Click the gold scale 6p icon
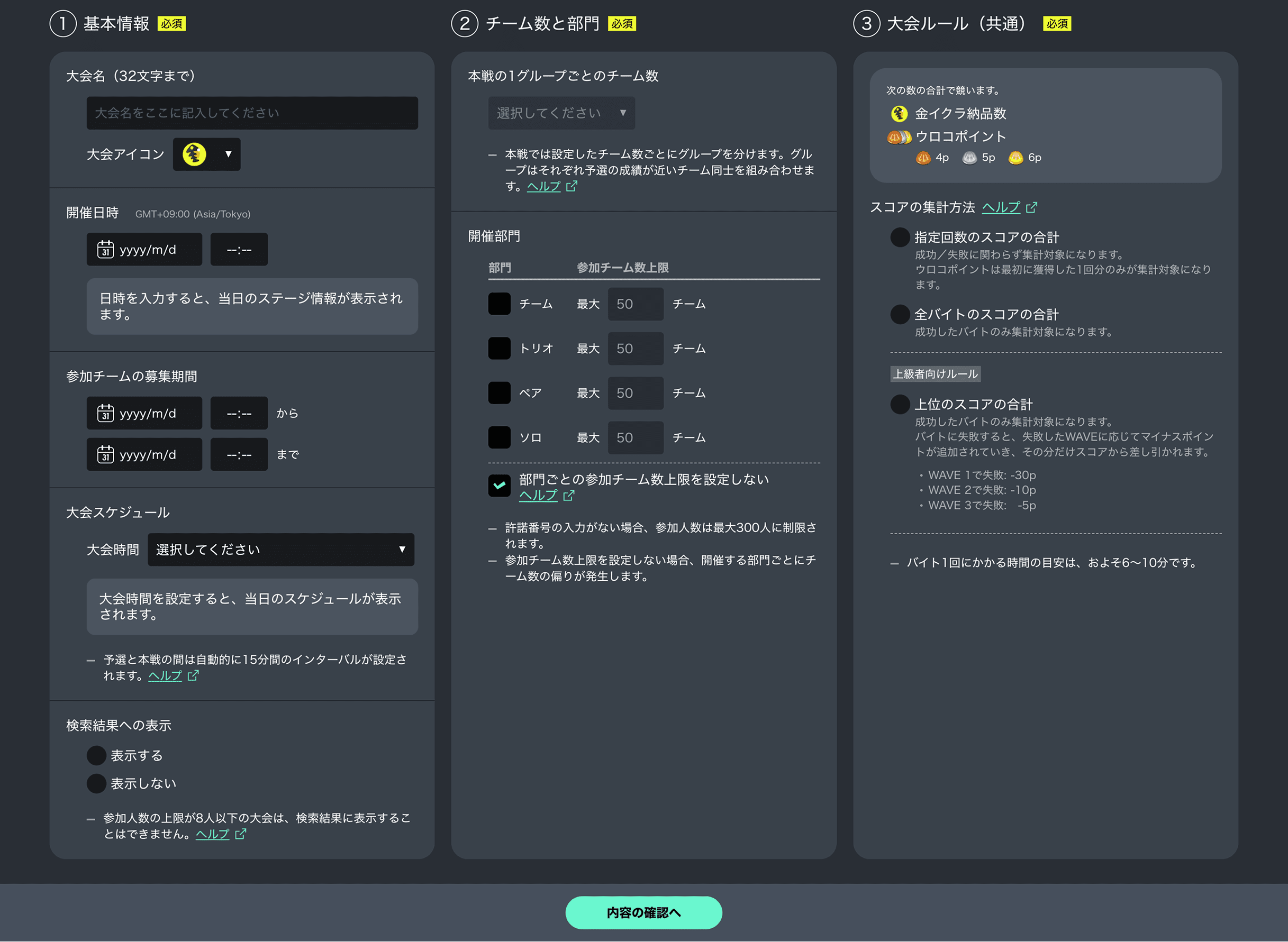This screenshot has width=1288, height=942. [x=1015, y=158]
